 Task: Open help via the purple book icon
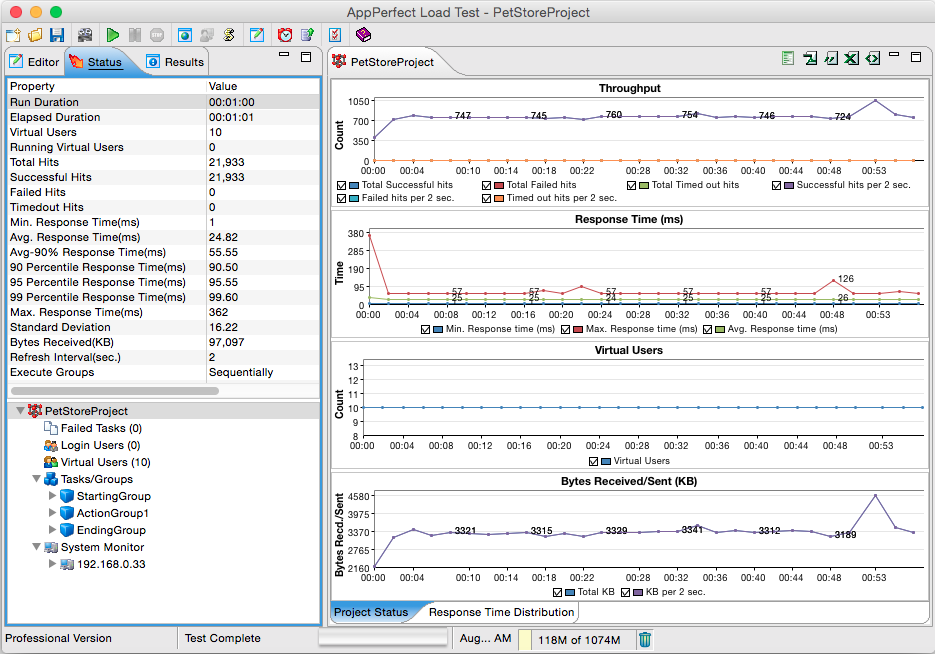pyautogui.click(x=363, y=35)
